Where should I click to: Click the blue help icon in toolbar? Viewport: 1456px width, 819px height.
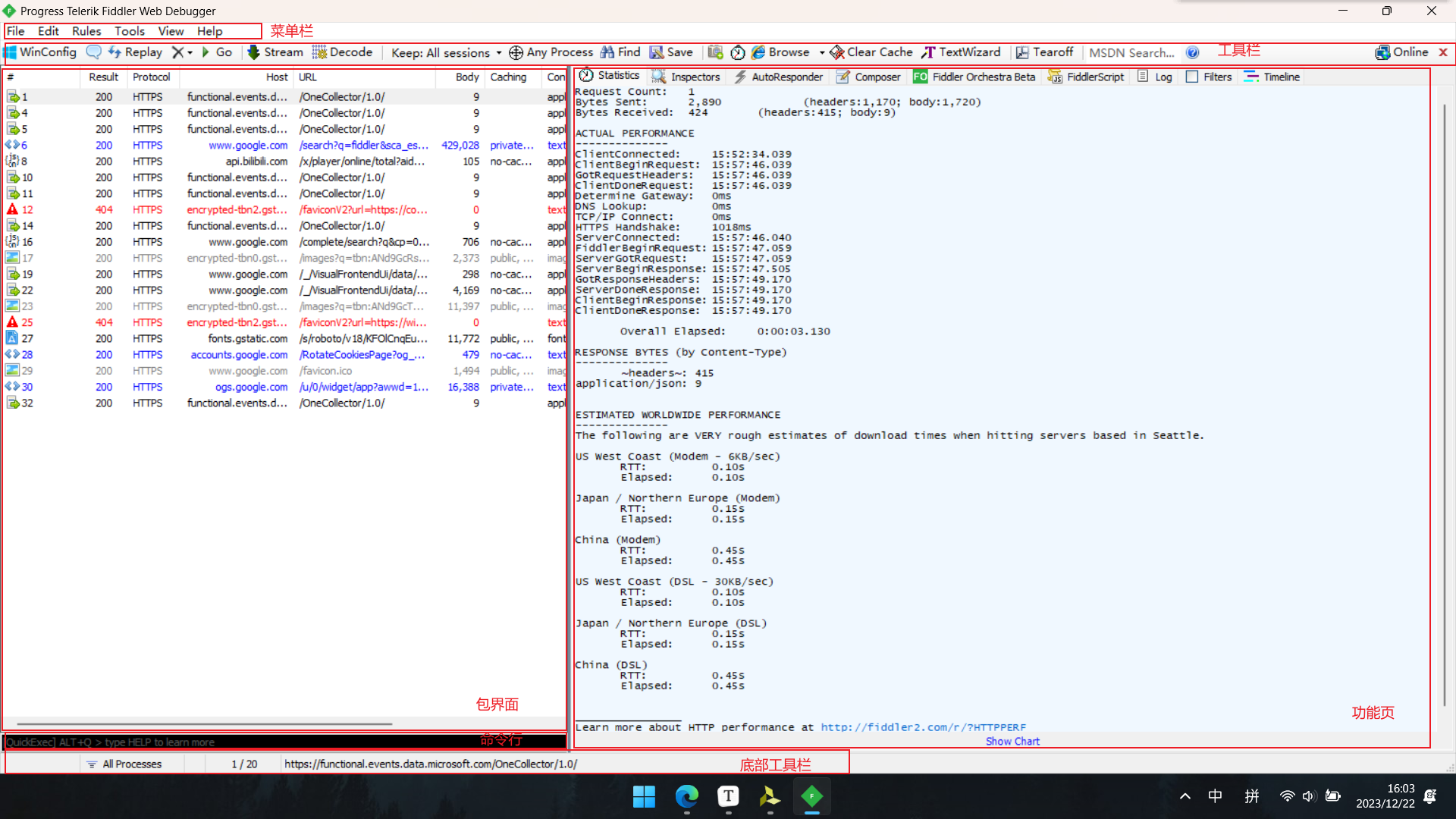click(1193, 52)
